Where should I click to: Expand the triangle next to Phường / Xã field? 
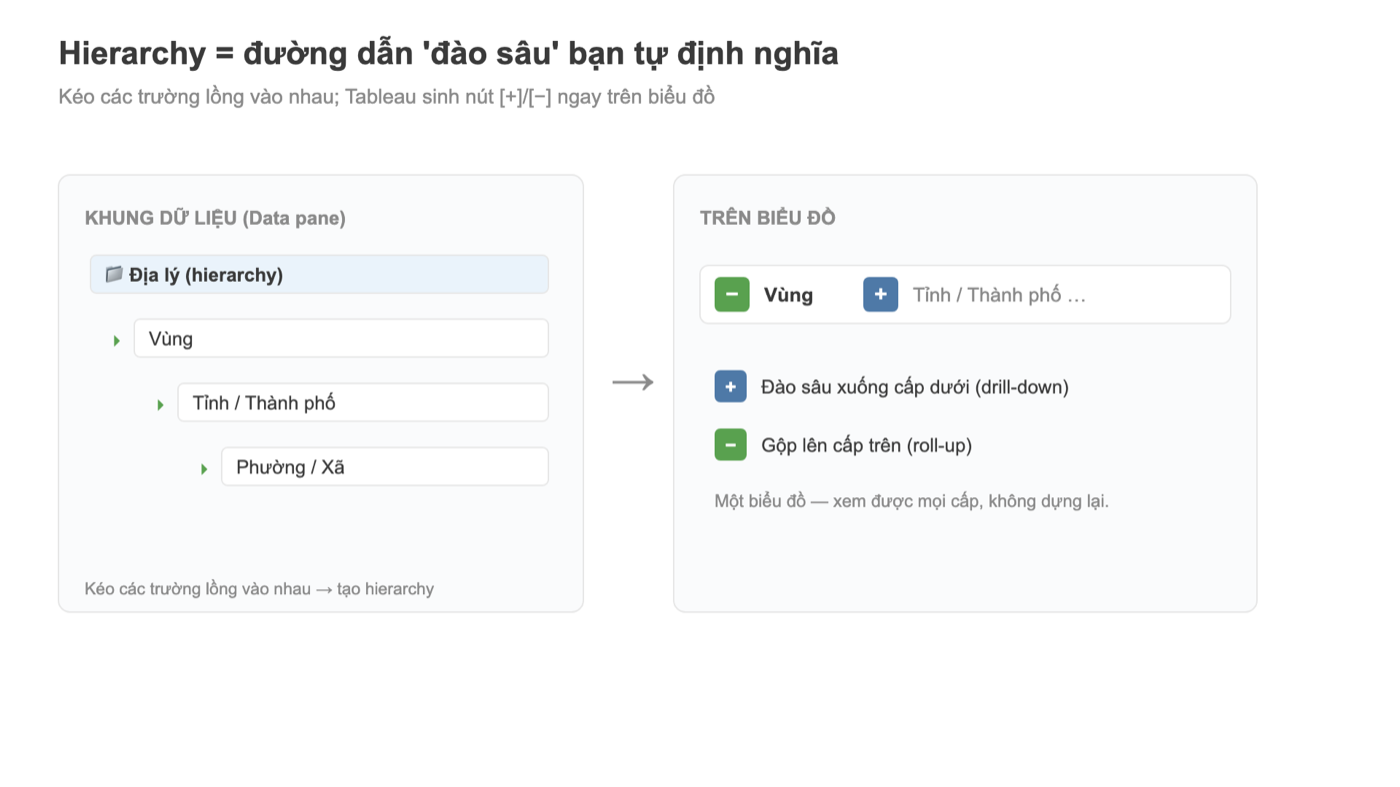tap(204, 469)
